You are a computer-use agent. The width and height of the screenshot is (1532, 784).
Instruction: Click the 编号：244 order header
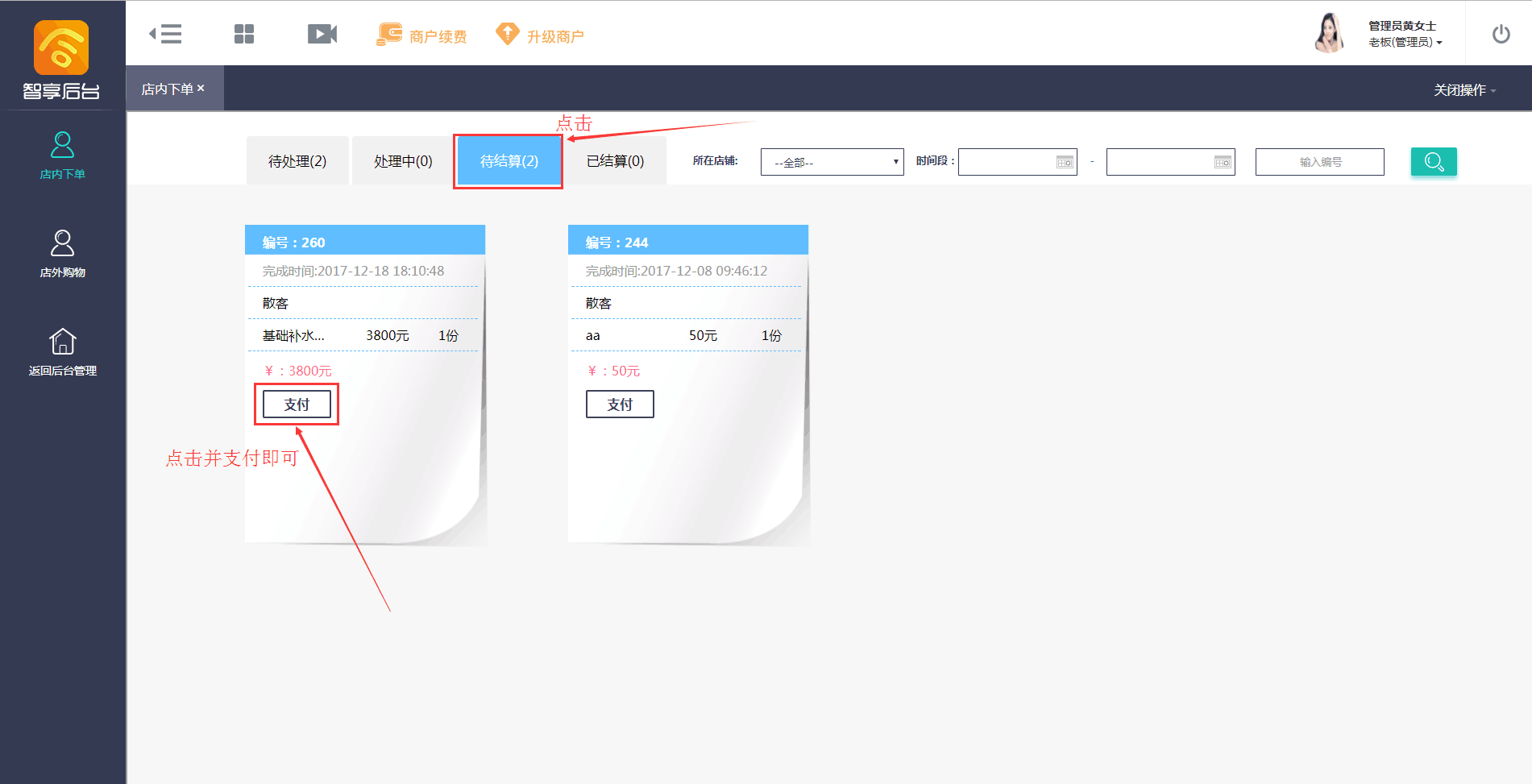(688, 240)
